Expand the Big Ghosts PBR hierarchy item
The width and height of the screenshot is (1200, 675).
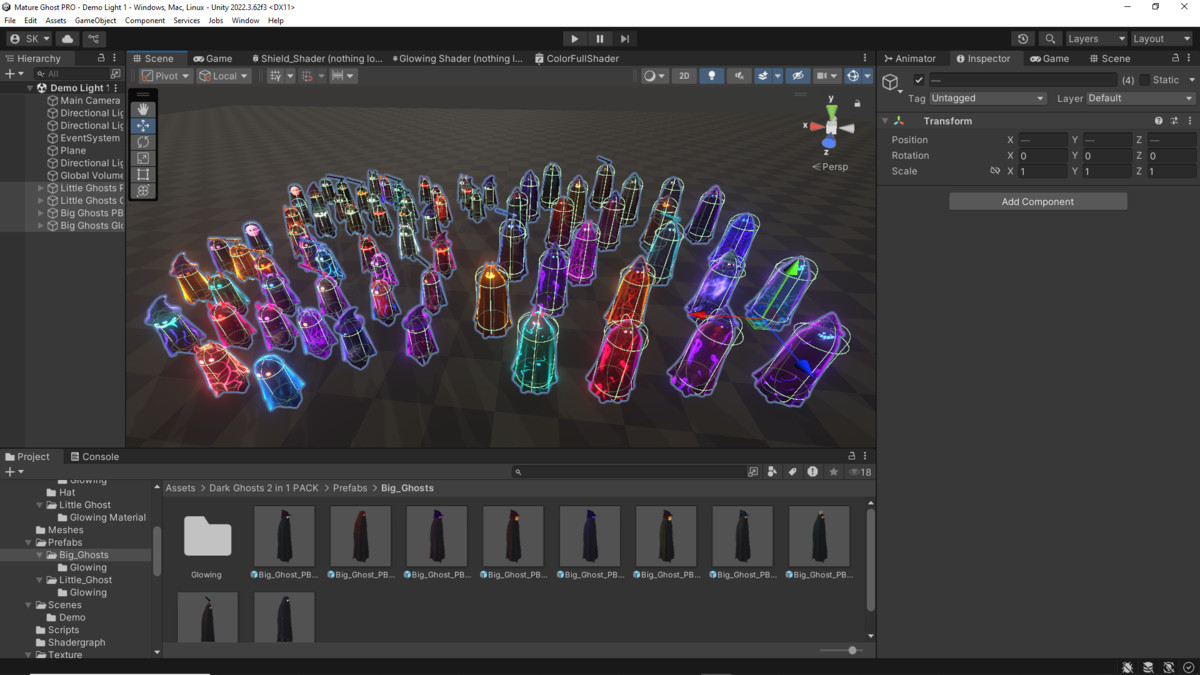41,213
